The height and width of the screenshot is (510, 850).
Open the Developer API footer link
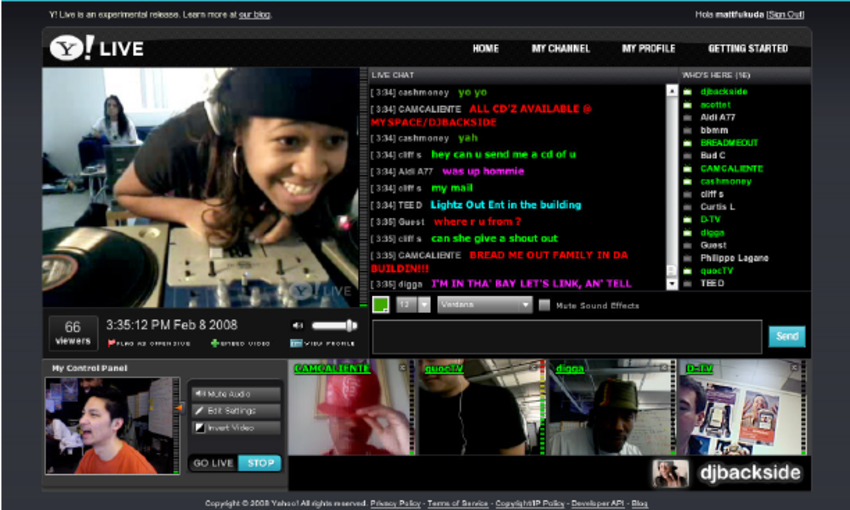tap(597, 503)
